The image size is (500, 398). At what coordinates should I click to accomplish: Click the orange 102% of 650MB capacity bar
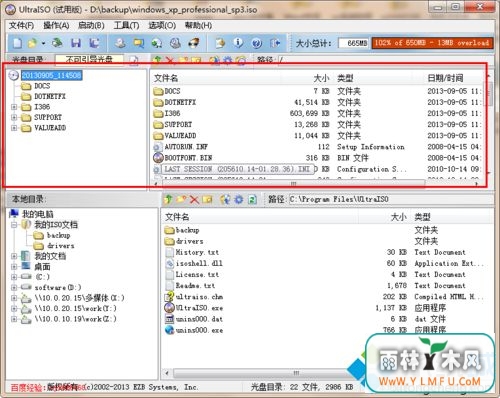pyautogui.click(x=432, y=43)
